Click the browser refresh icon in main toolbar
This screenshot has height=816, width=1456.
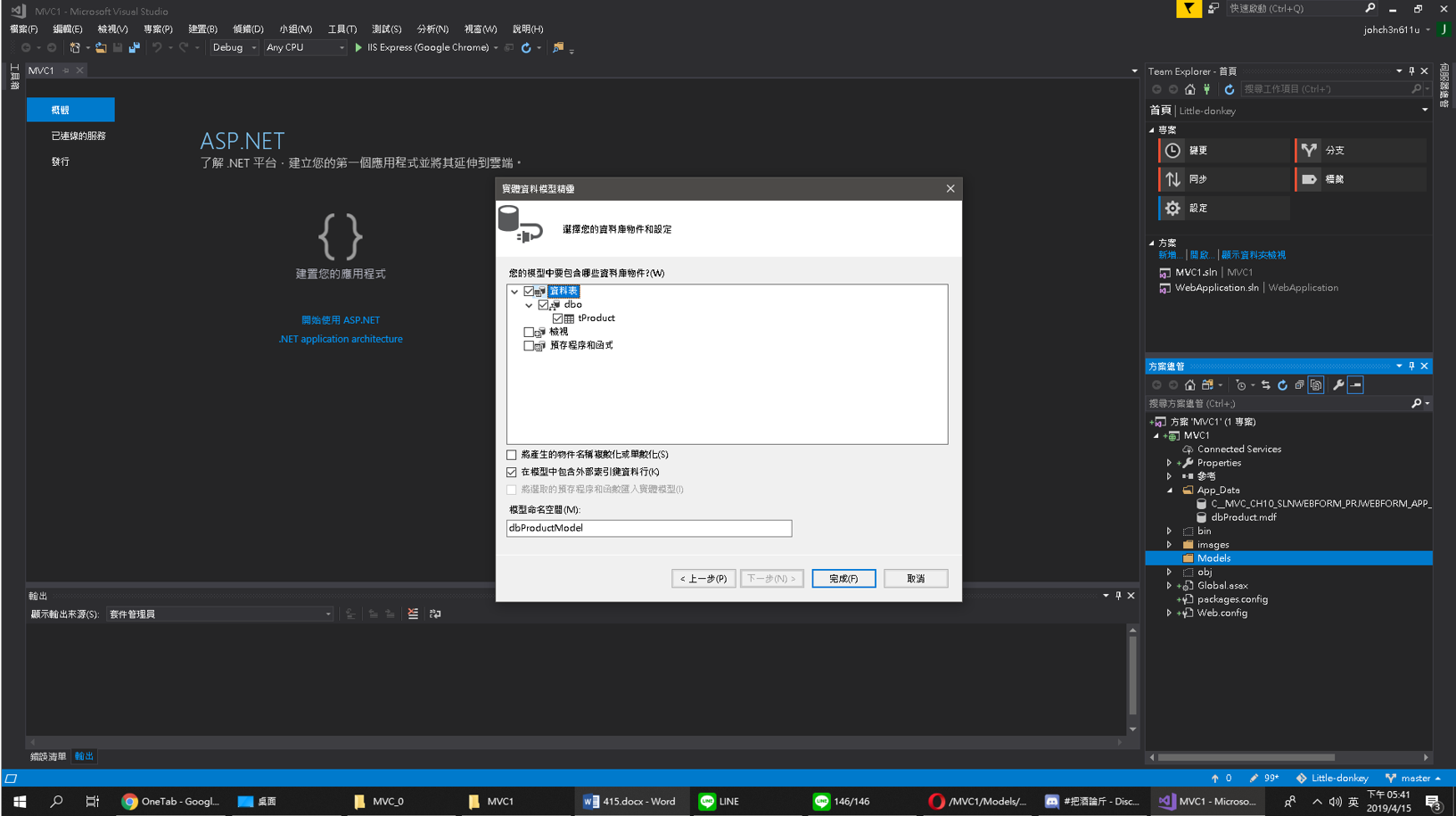[526, 47]
